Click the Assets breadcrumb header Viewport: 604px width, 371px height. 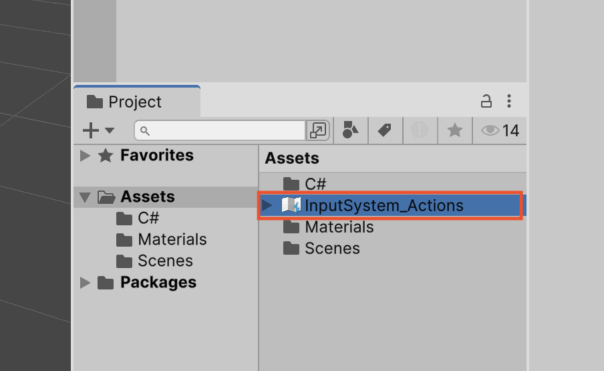(292, 158)
